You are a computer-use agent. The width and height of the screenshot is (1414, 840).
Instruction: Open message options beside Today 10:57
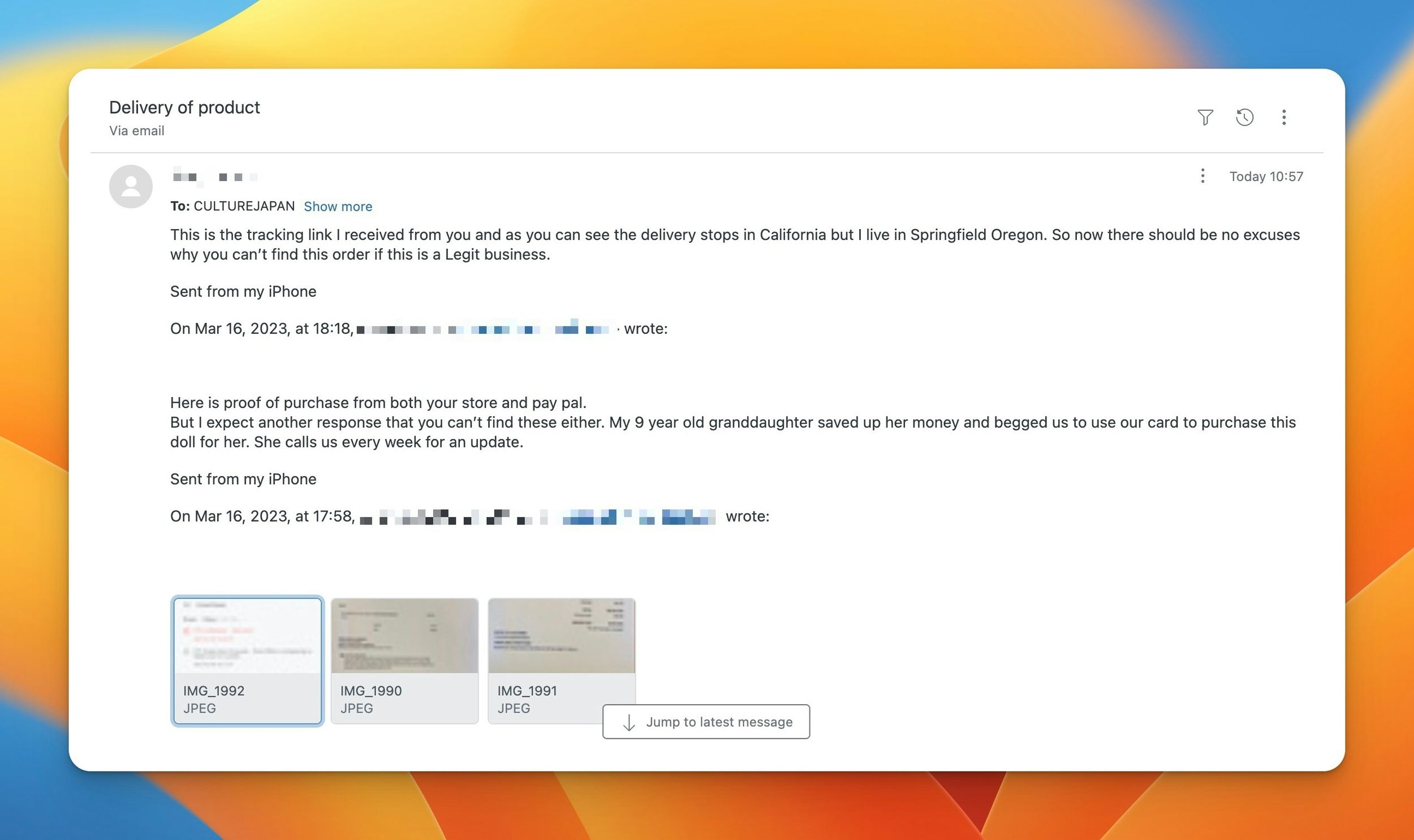click(1202, 176)
